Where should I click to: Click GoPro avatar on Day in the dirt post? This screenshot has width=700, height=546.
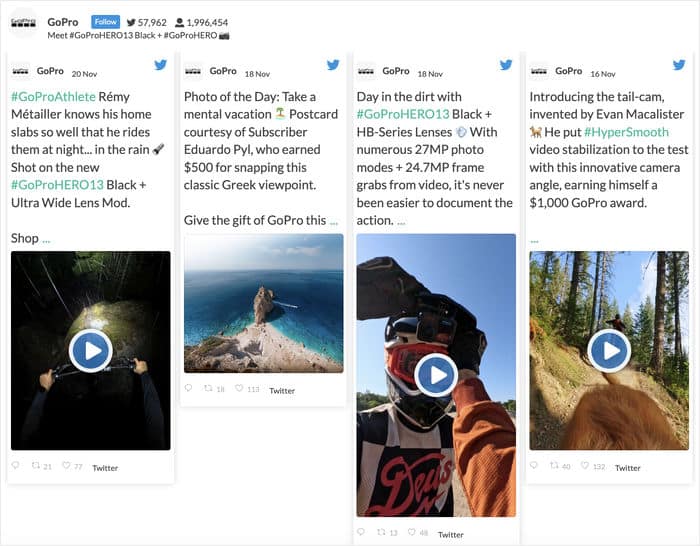[x=366, y=71]
